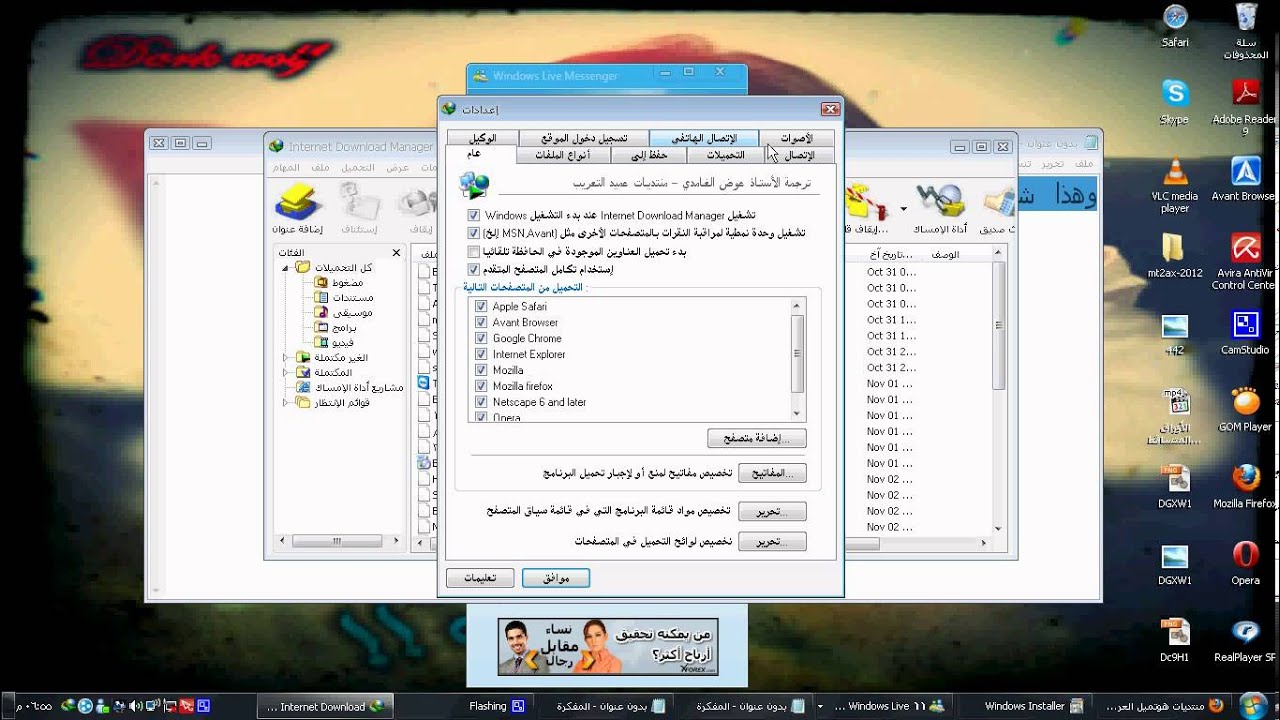Expand the Finished (المكتملة) tree node
Image resolution: width=1280 pixels, height=720 pixels.
coord(285,372)
